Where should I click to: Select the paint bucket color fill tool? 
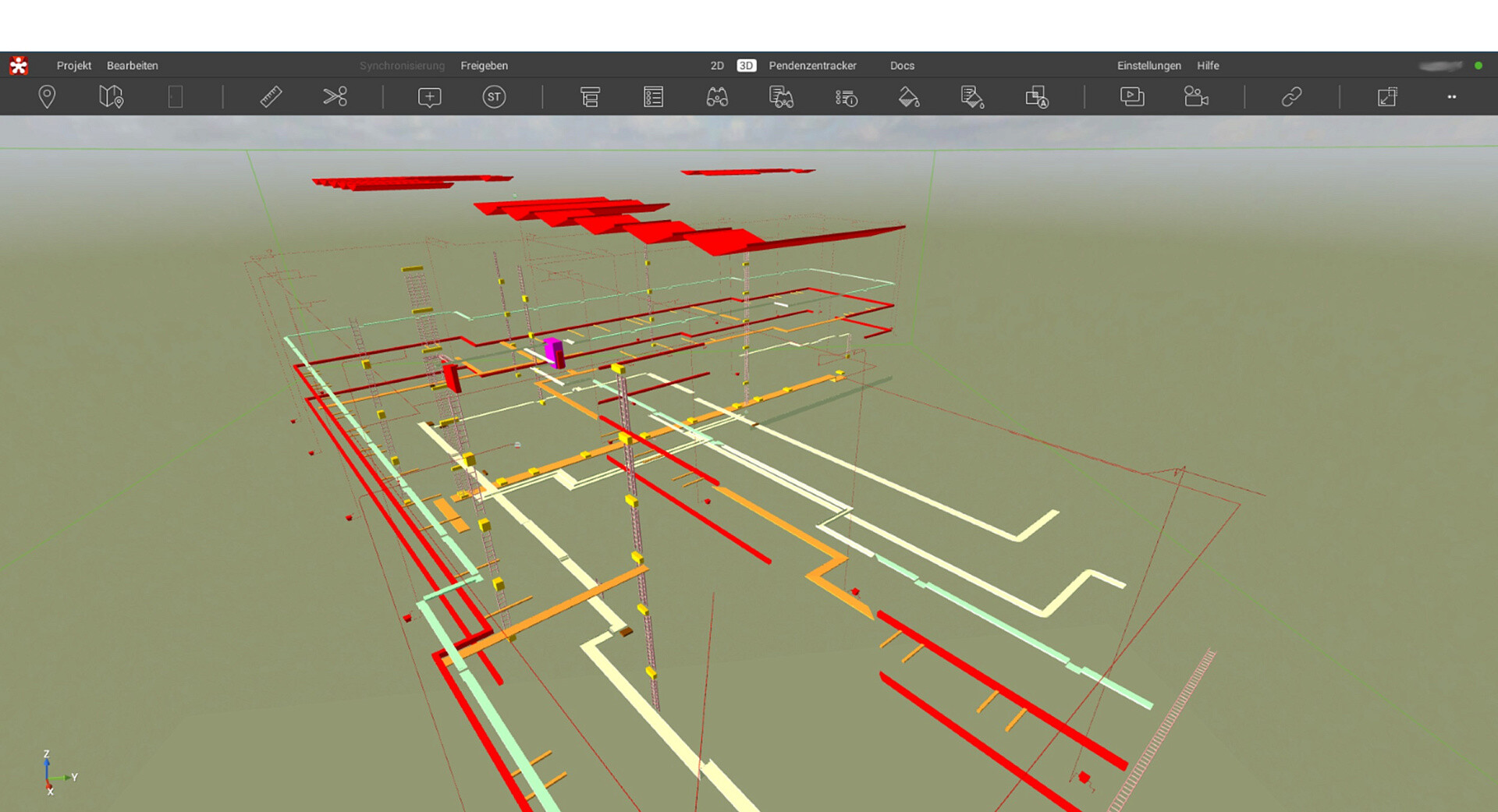click(x=909, y=97)
